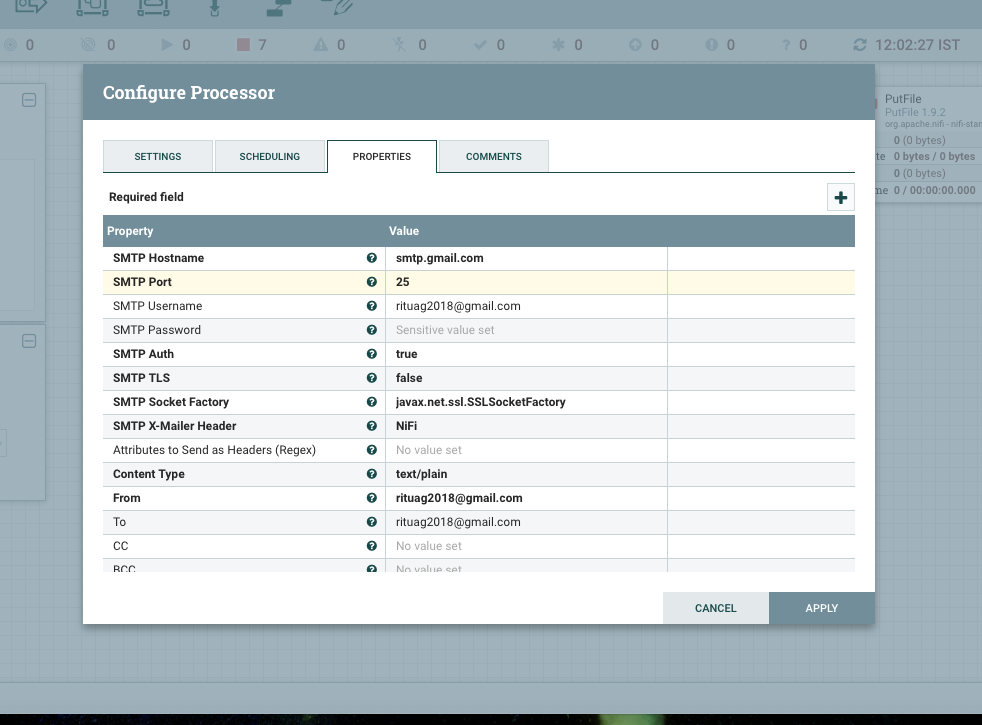Change the SMTP Auth value true
The image size is (982, 725).
526,354
